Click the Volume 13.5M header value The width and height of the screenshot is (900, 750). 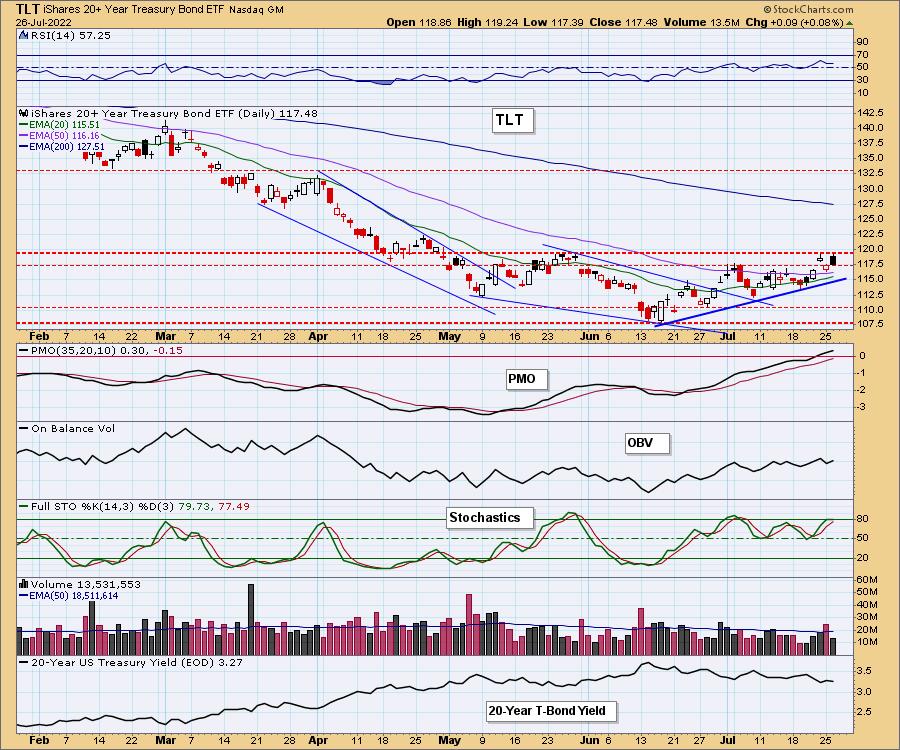click(702, 22)
